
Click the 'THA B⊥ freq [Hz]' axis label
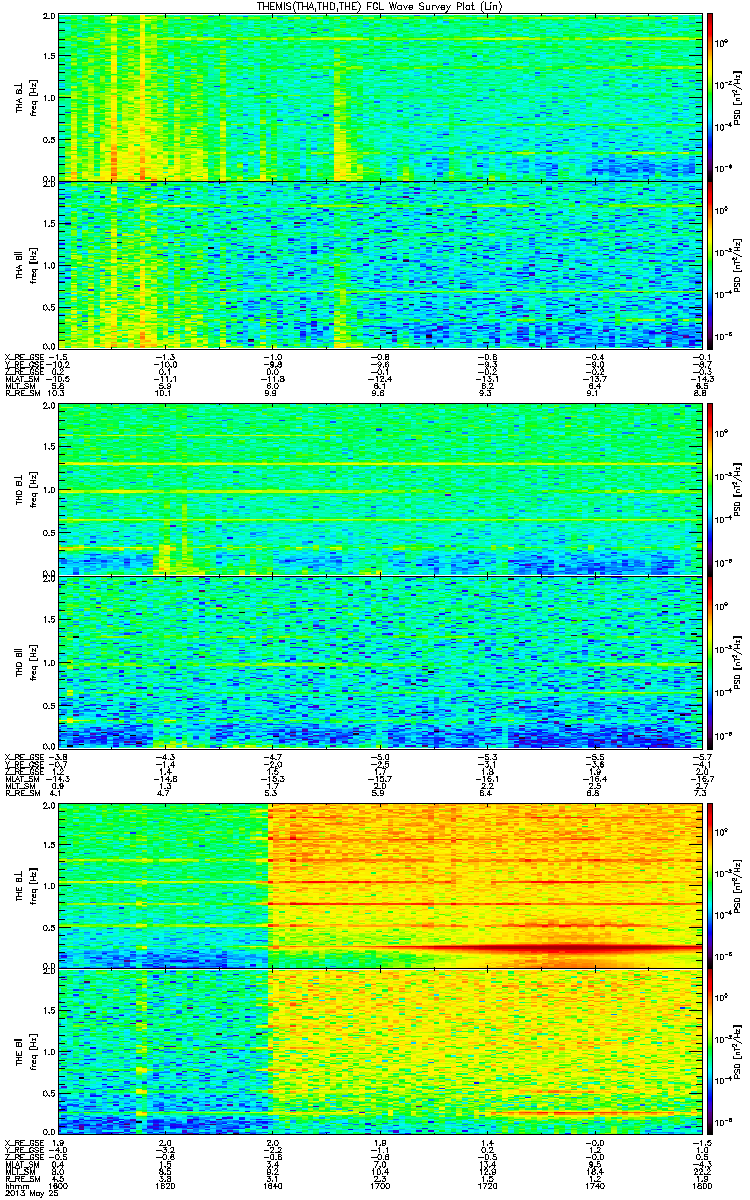27,98
